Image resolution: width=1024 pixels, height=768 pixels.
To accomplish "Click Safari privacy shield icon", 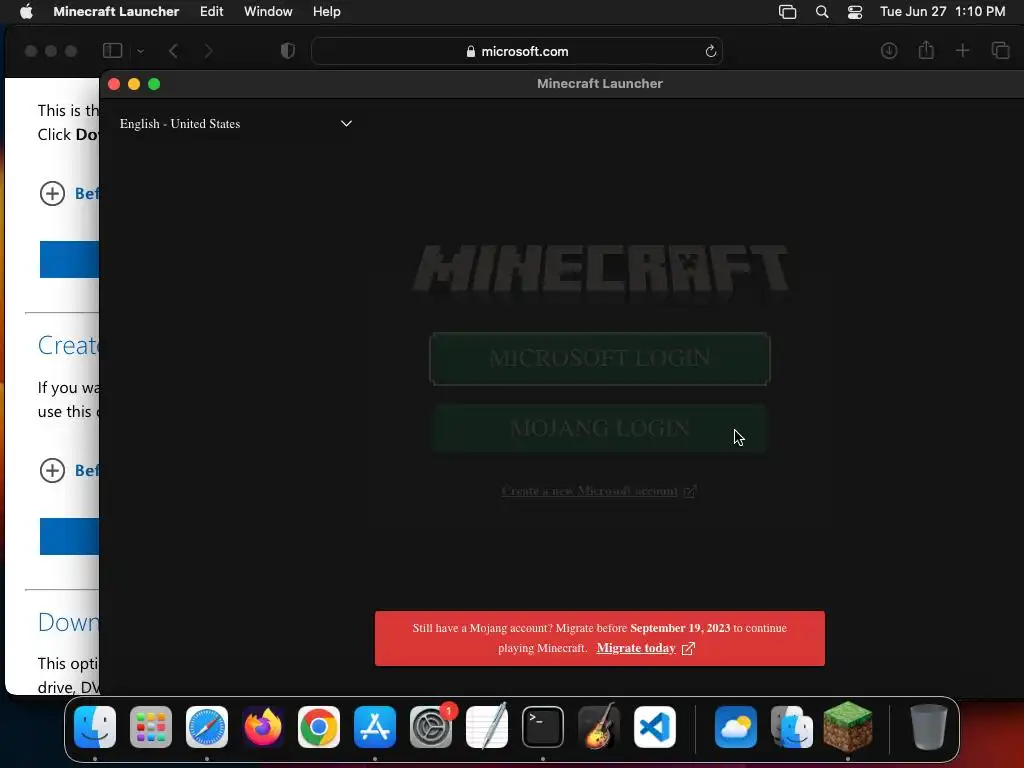I will pyautogui.click(x=287, y=51).
